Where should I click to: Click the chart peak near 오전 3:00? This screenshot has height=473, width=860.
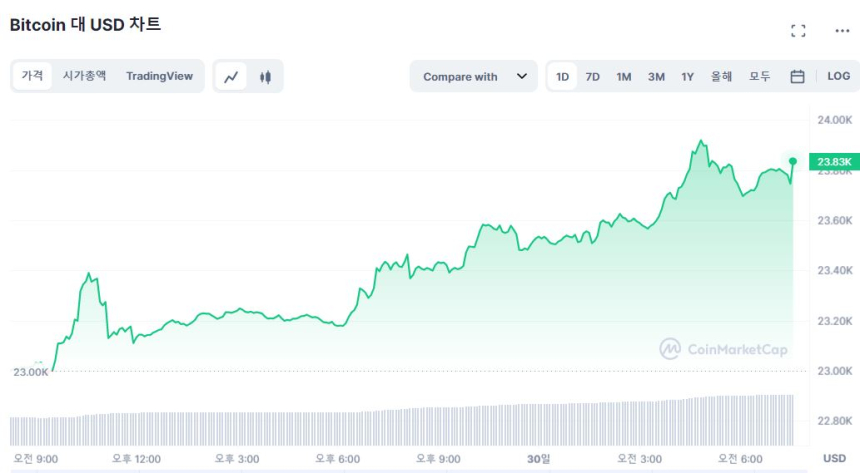tap(701, 142)
